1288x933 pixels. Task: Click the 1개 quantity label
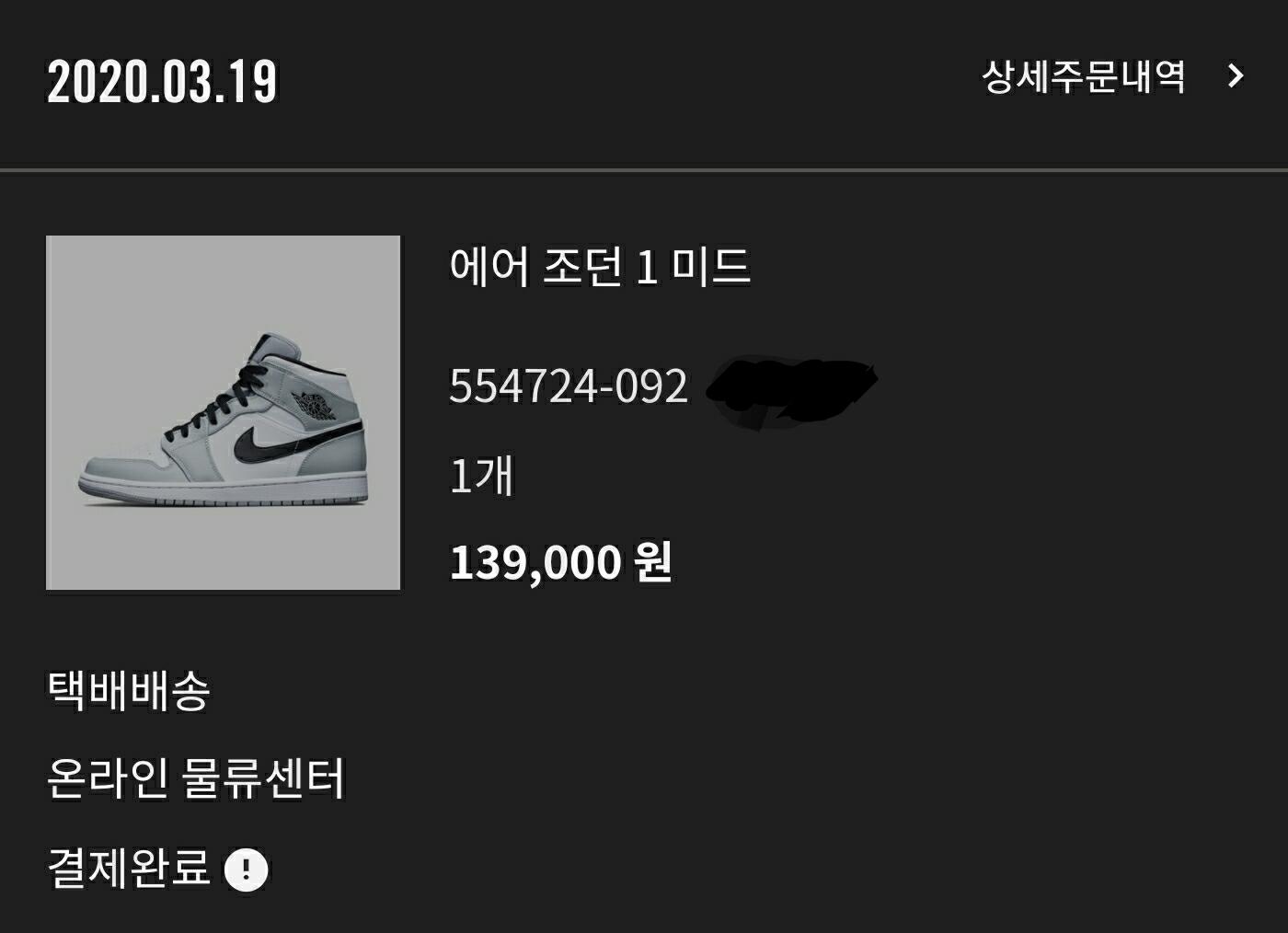pos(481,476)
